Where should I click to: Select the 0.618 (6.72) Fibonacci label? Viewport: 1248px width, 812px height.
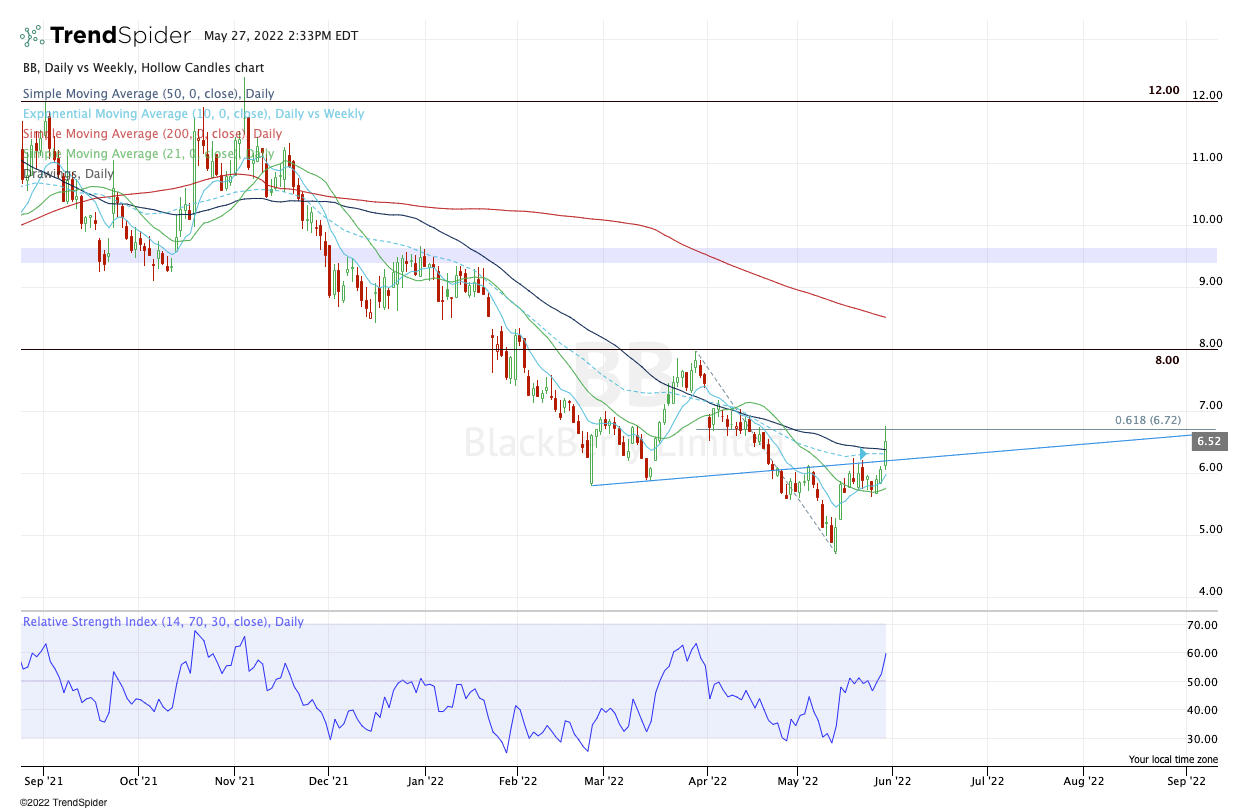tap(1147, 421)
